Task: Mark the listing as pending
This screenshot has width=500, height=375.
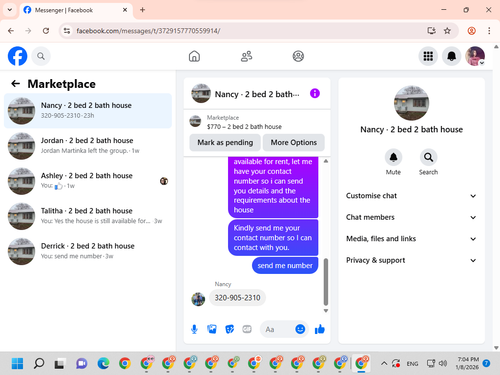Action: tap(225, 143)
